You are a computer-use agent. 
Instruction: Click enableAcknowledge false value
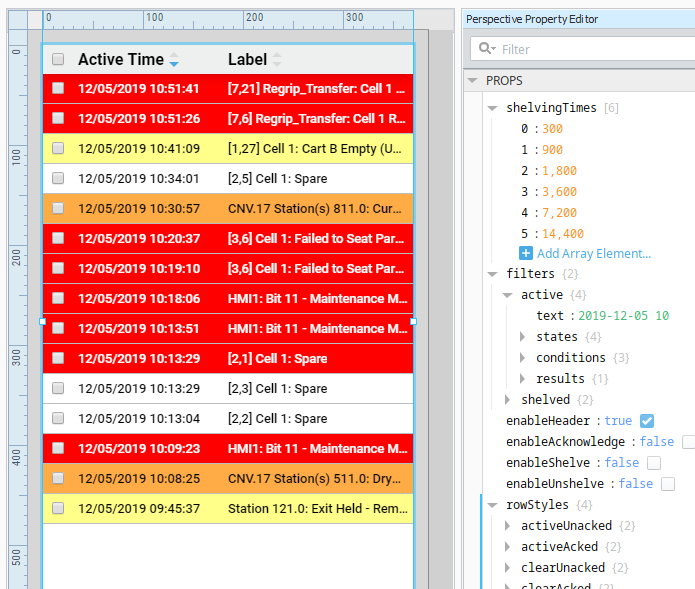656,441
